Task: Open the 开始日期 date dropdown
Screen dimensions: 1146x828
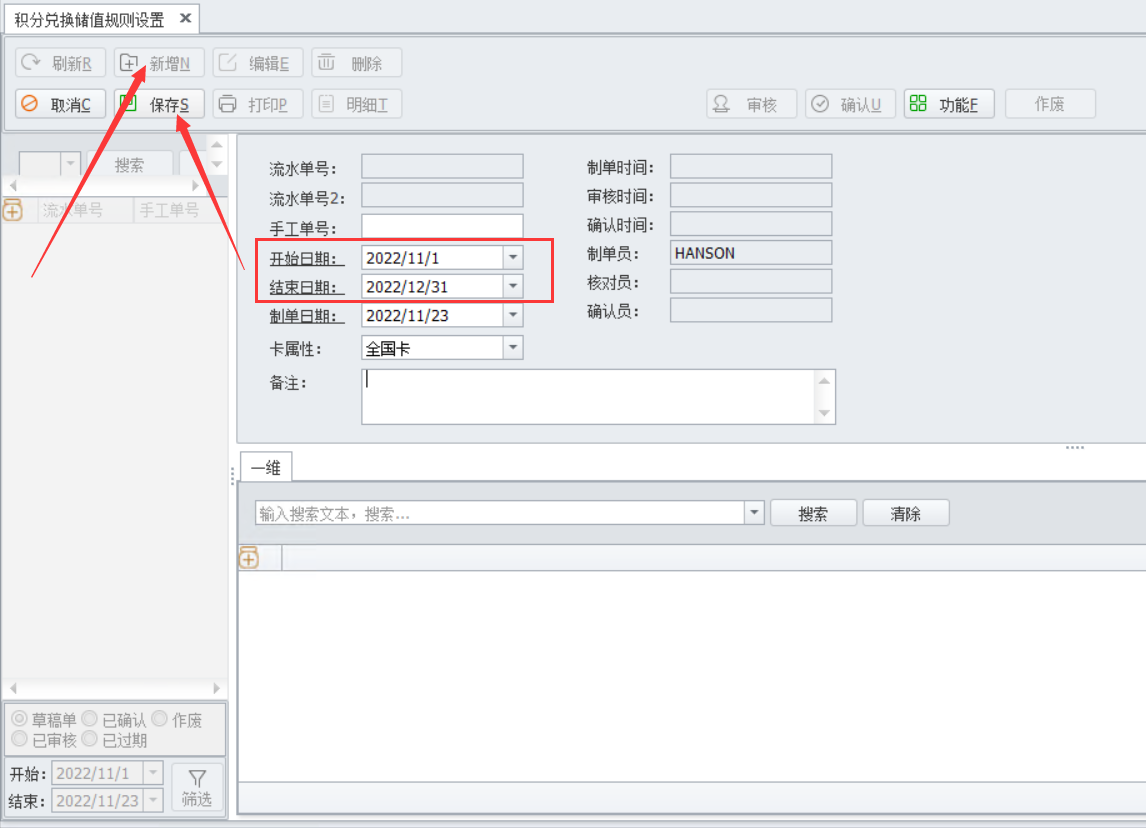Action: pyautogui.click(x=512, y=258)
